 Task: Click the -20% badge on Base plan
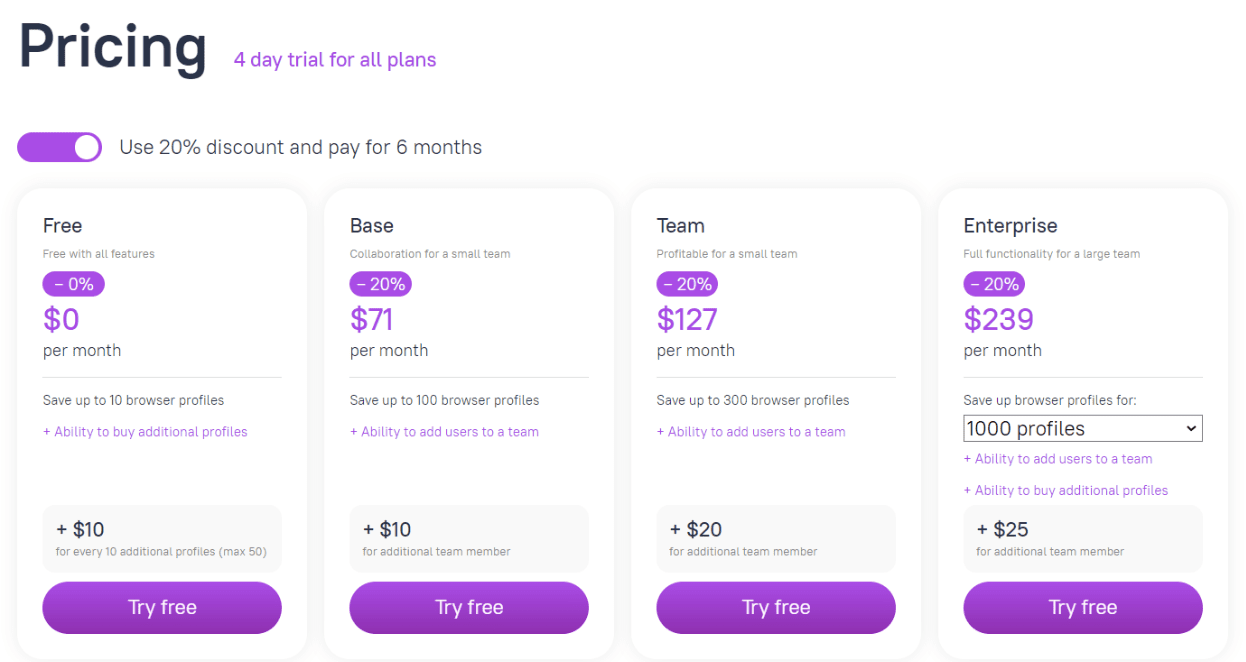pos(380,284)
